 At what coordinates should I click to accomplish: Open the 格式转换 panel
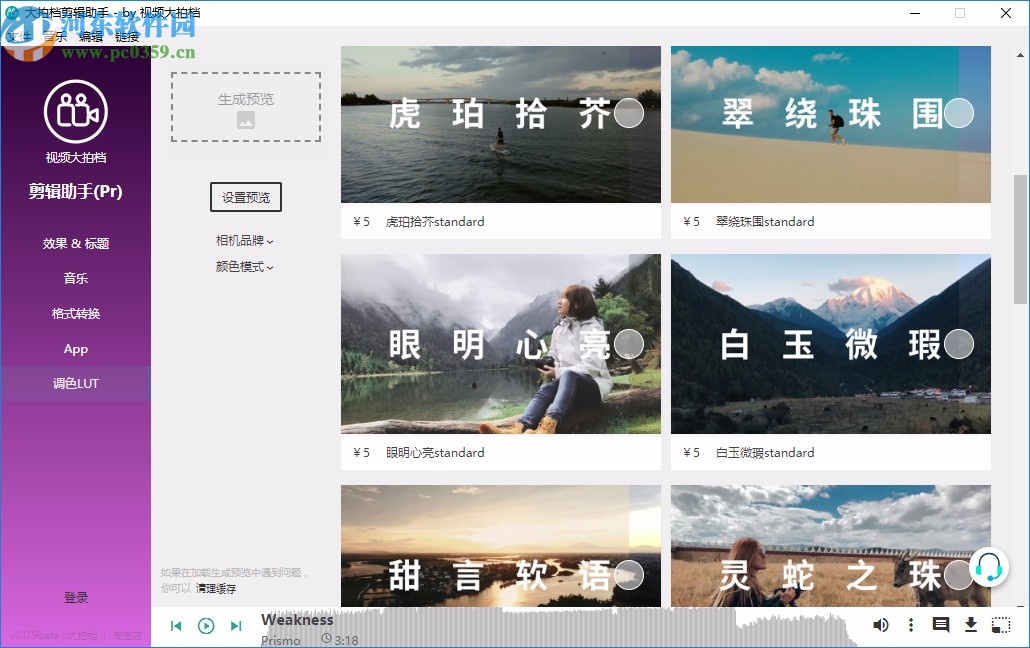pos(76,313)
